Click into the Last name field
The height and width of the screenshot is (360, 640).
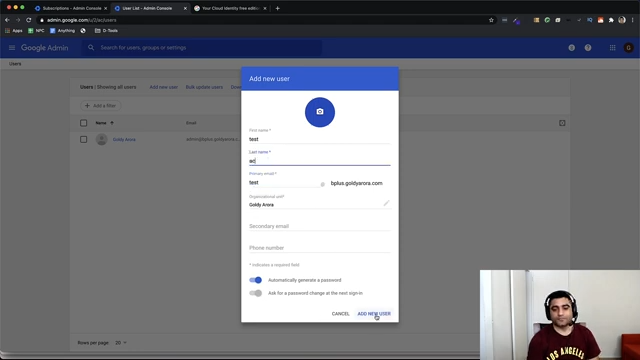(320, 161)
